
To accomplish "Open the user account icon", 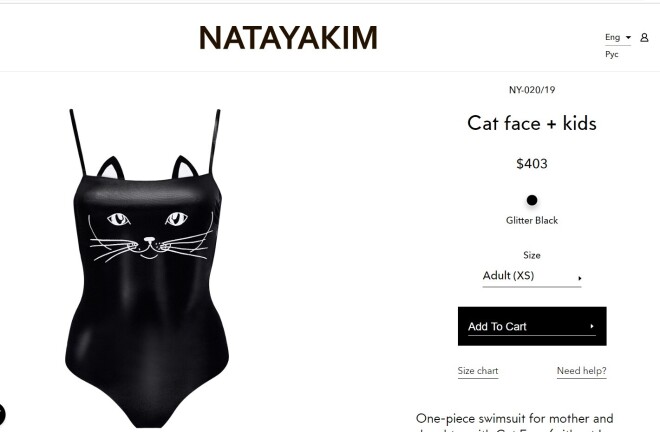I will pyautogui.click(x=644, y=37).
